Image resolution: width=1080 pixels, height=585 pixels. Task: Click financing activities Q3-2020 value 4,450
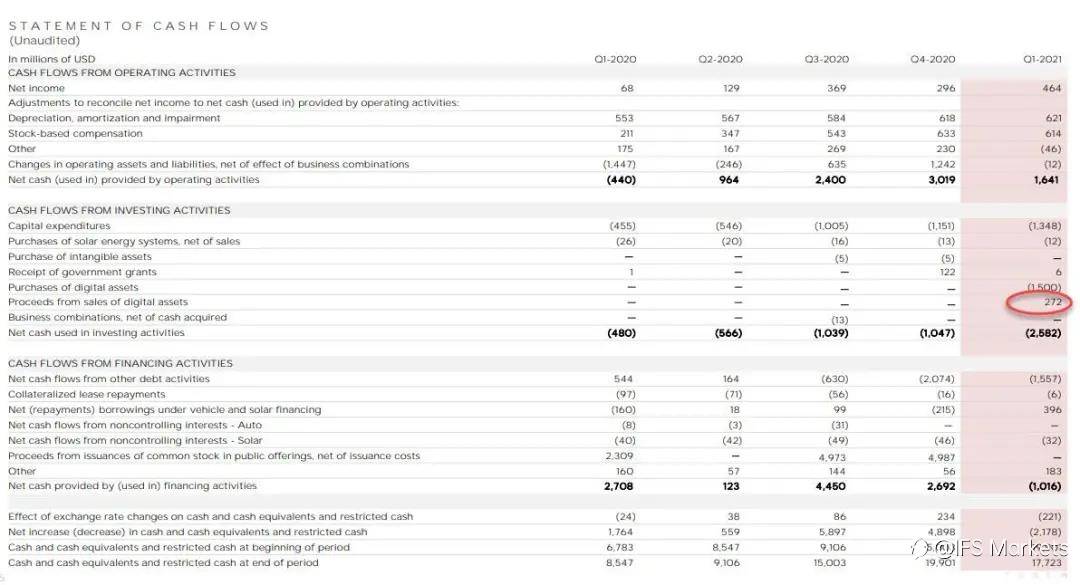831,486
